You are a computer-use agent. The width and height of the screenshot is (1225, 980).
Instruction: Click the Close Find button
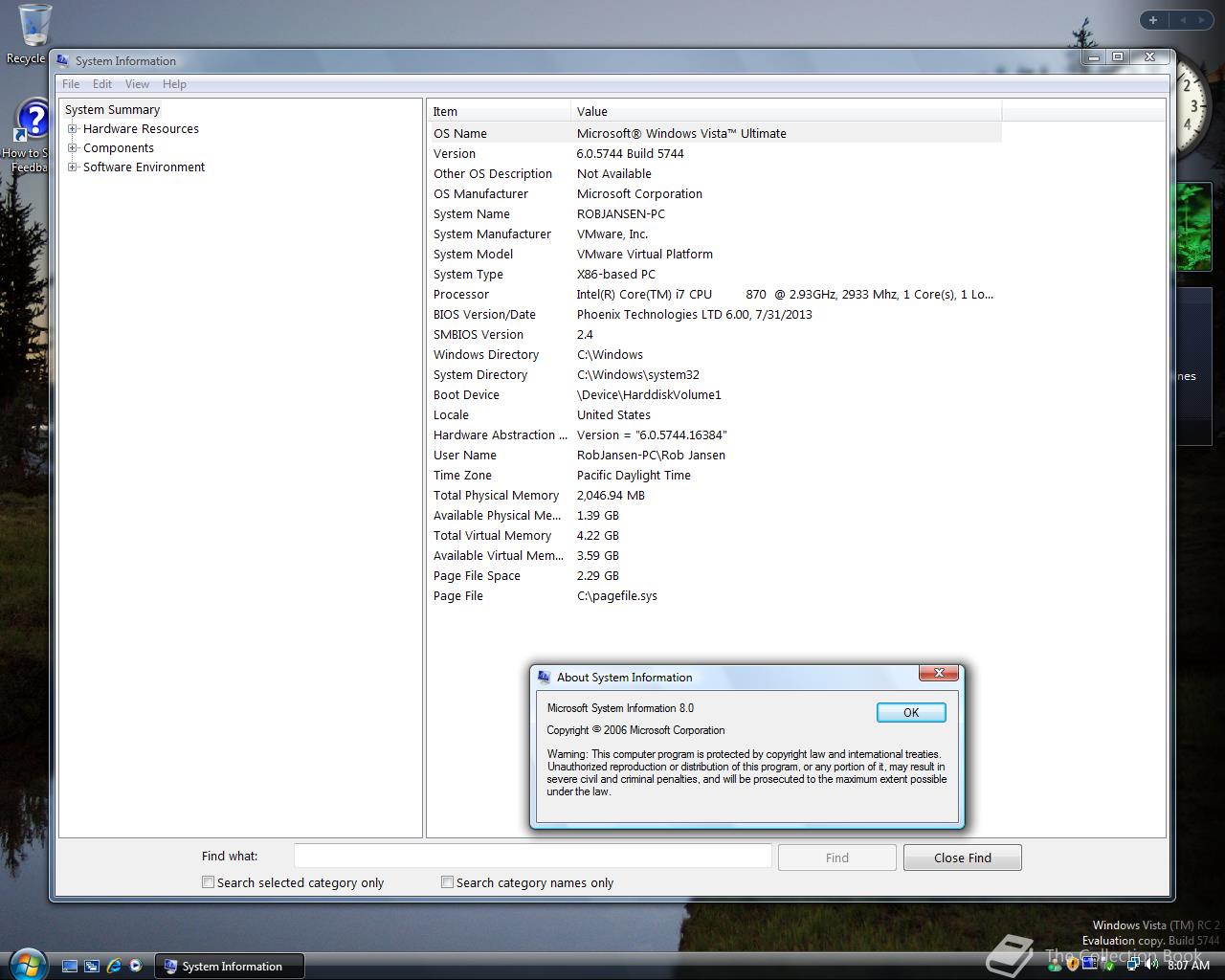tap(963, 857)
